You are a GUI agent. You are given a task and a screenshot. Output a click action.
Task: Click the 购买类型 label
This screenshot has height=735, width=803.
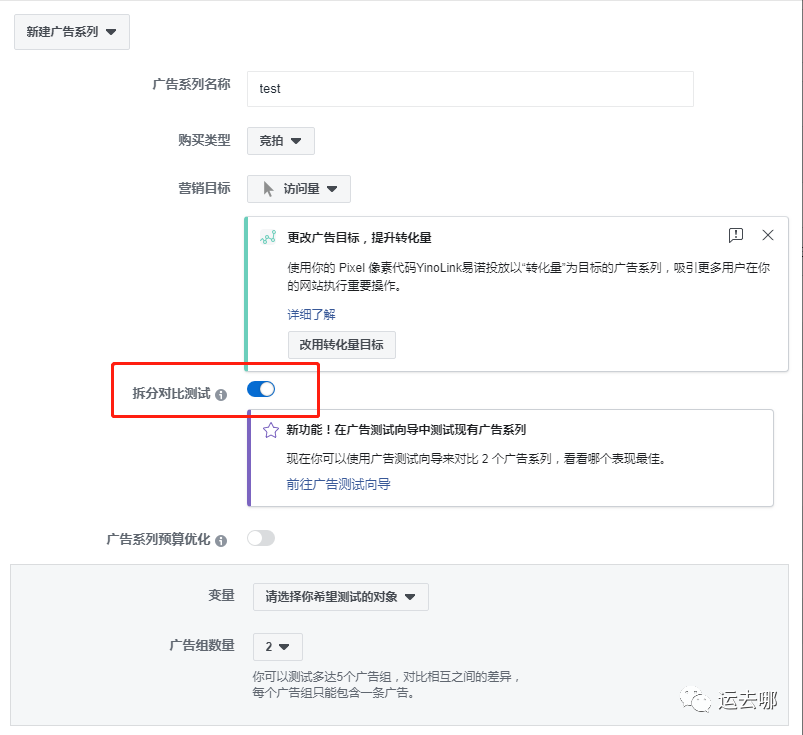204,140
